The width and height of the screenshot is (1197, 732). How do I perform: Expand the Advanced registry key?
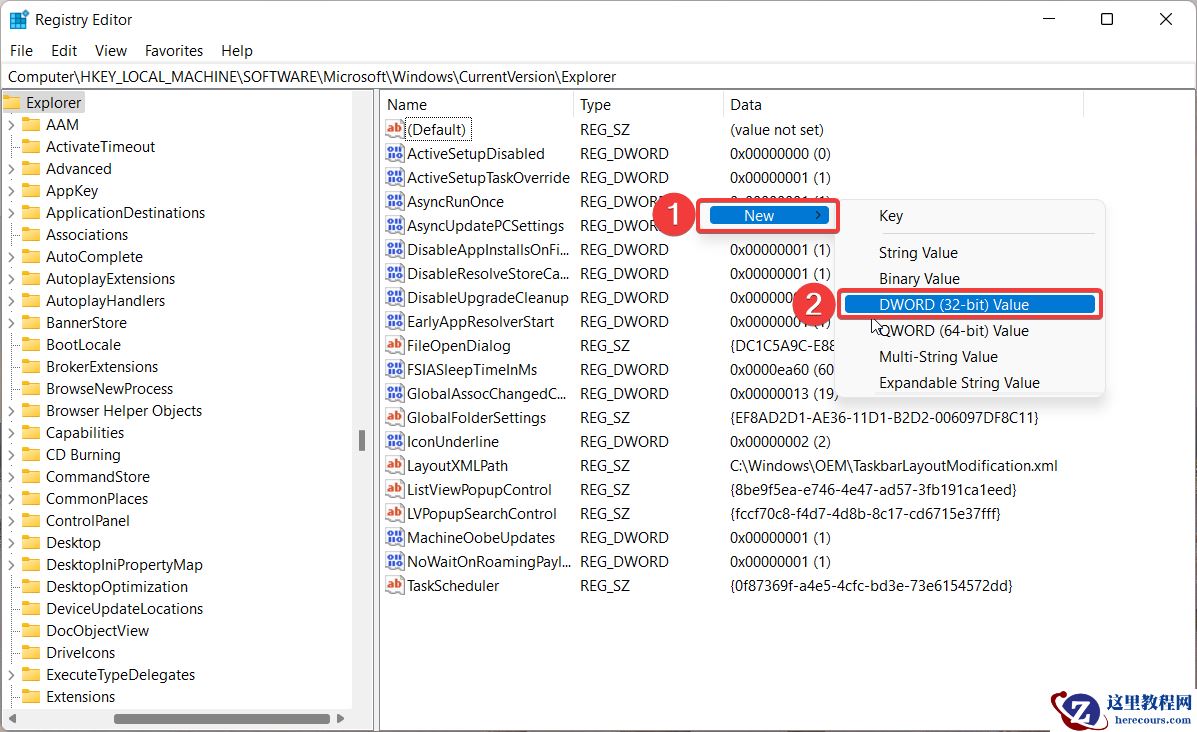coord(13,168)
